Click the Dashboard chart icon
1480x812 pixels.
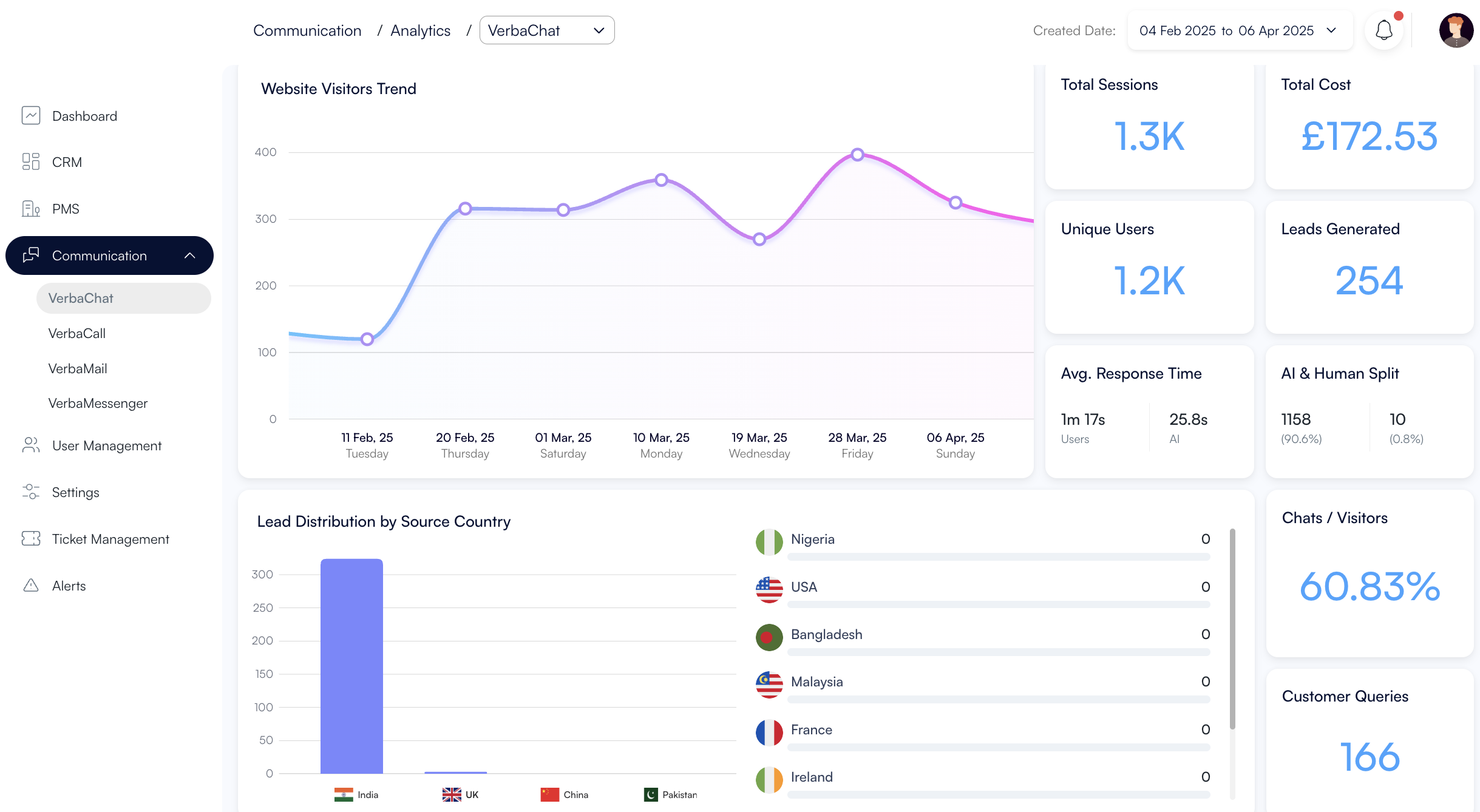[31, 115]
